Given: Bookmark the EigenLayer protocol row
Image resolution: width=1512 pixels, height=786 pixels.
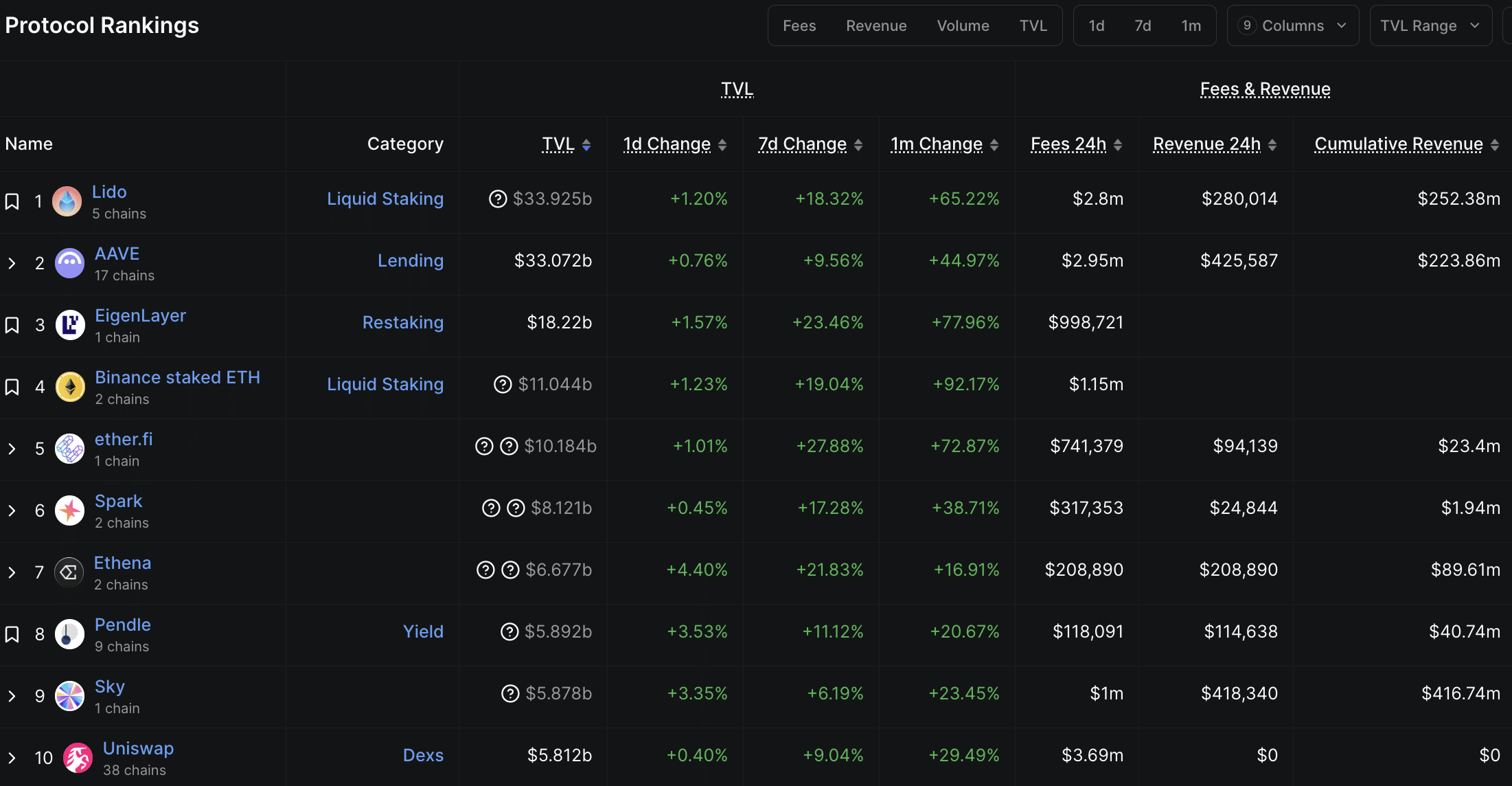Looking at the screenshot, I should click(x=12, y=325).
